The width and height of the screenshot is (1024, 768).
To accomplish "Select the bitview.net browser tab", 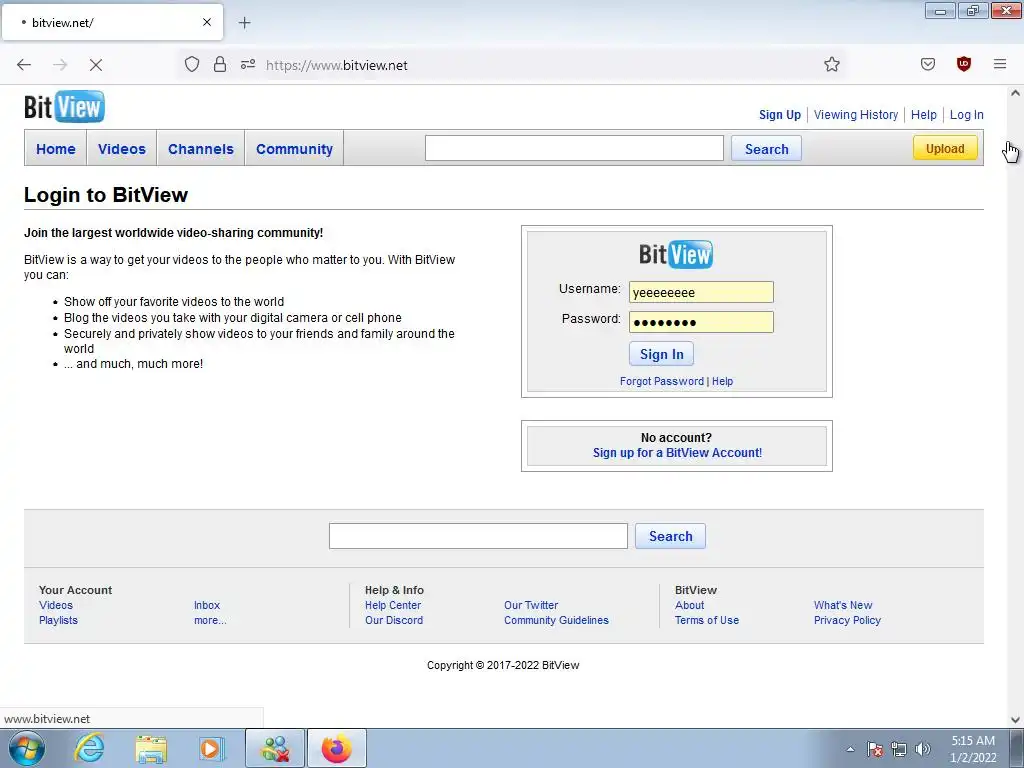I will point(112,23).
